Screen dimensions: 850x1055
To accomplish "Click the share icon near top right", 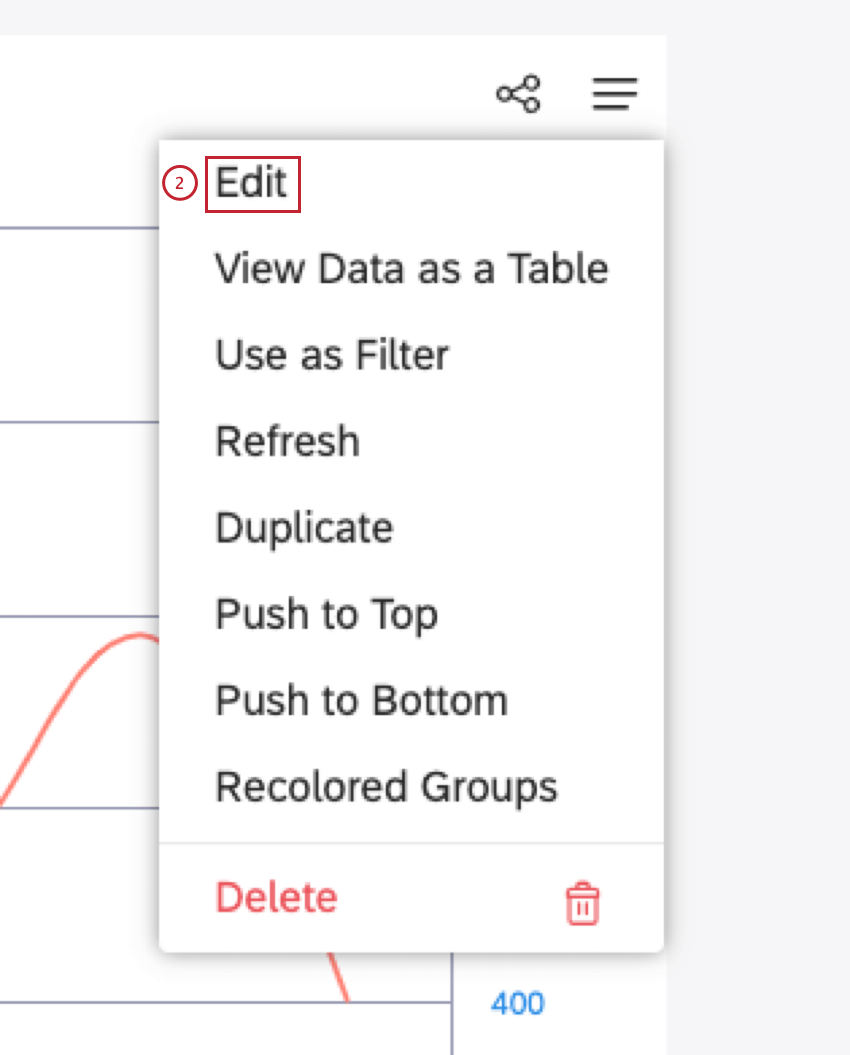I will [518, 94].
